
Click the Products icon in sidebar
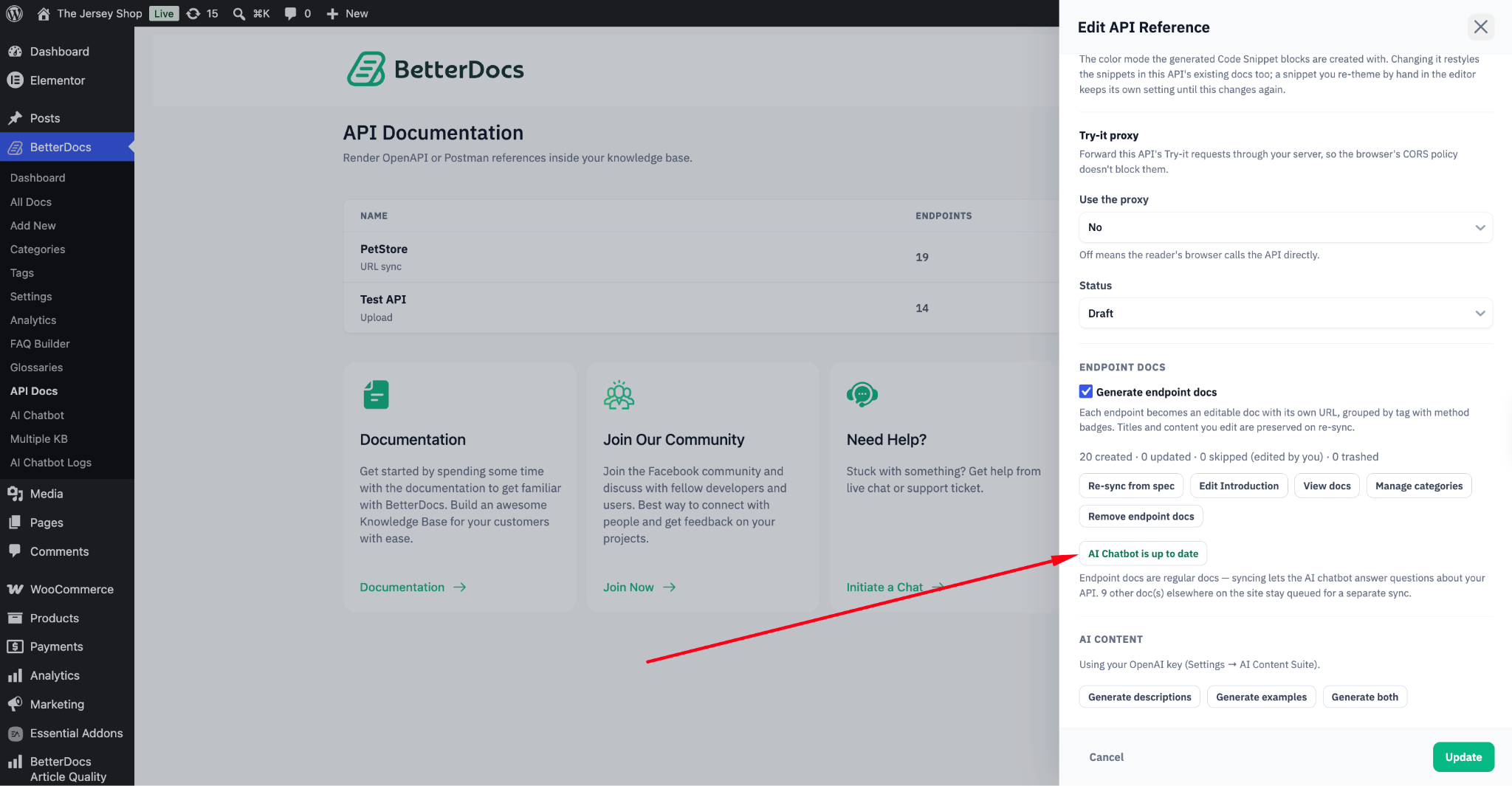pos(15,618)
